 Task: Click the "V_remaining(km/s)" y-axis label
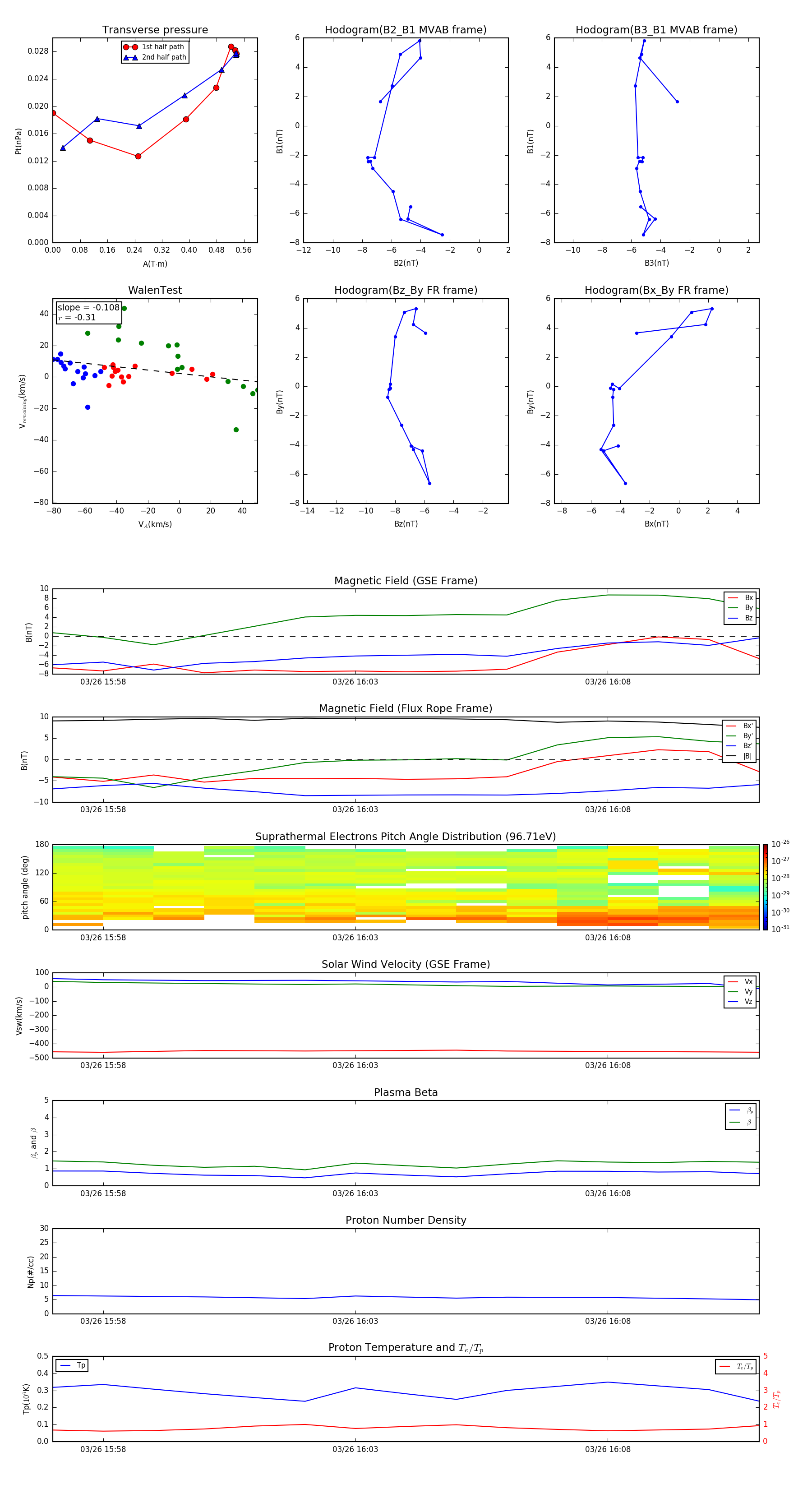click(x=23, y=401)
